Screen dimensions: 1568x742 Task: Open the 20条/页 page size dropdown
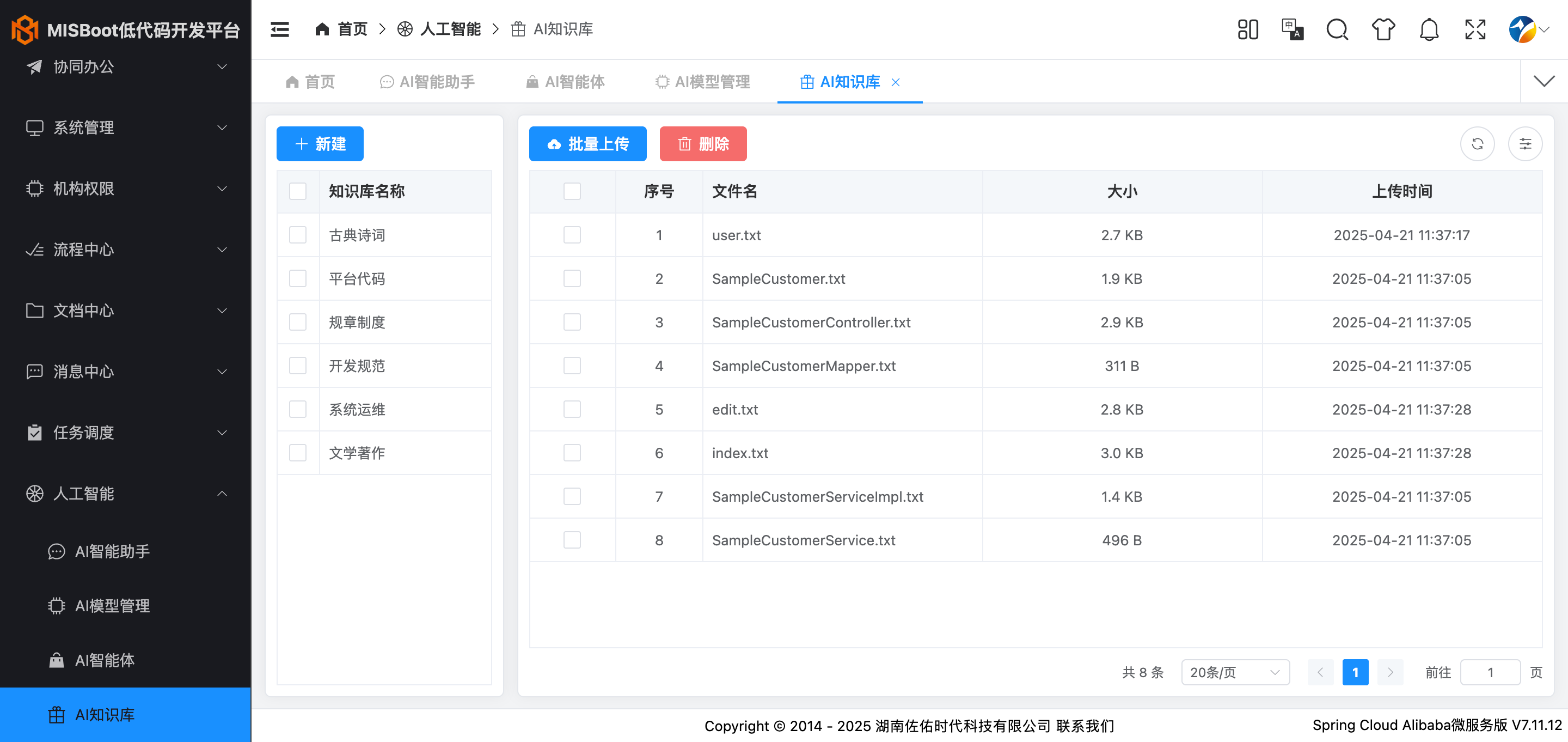(x=1235, y=672)
